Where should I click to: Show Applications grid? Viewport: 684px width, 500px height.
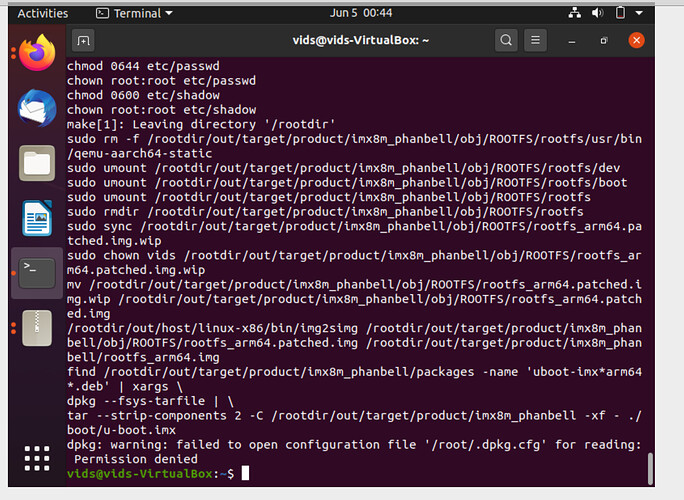pyautogui.click(x=37, y=459)
